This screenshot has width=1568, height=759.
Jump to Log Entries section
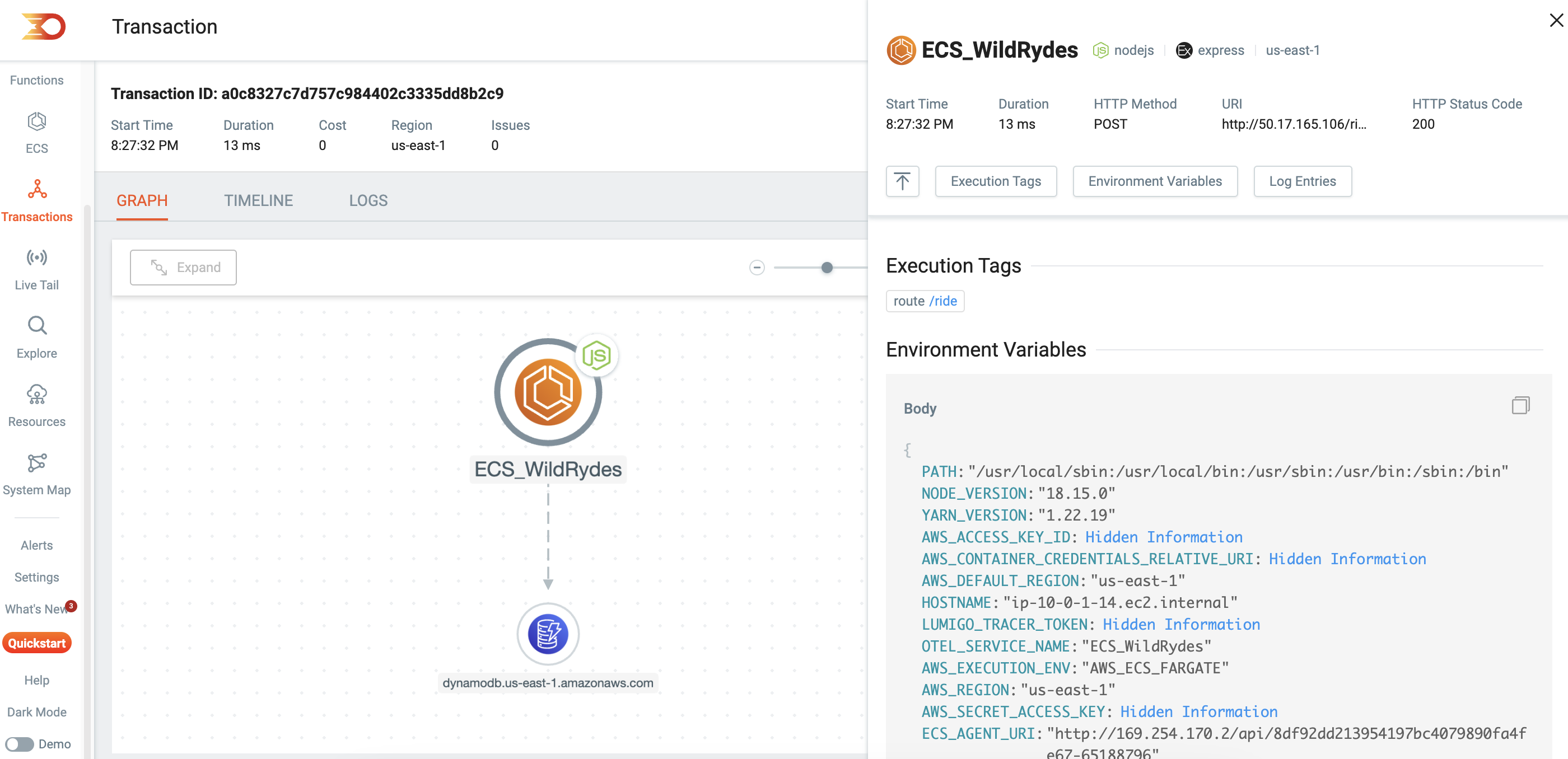point(1303,181)
